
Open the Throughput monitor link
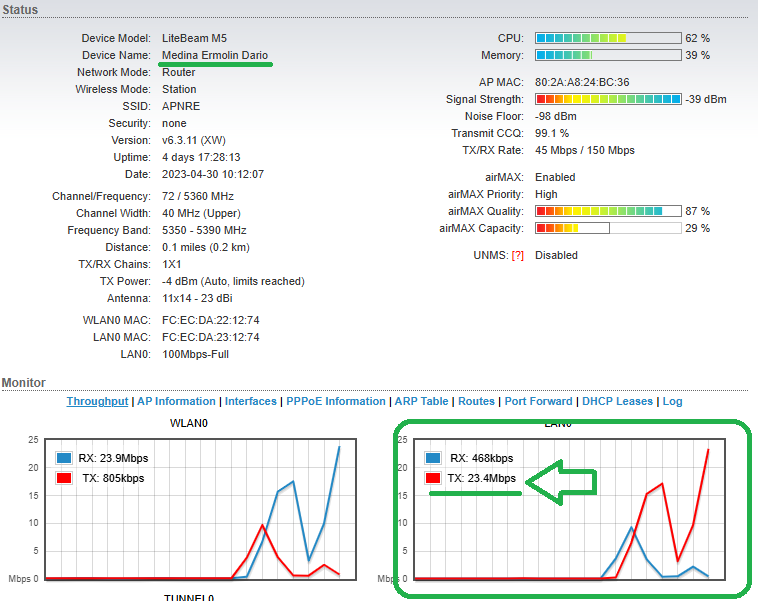(97, 401)
